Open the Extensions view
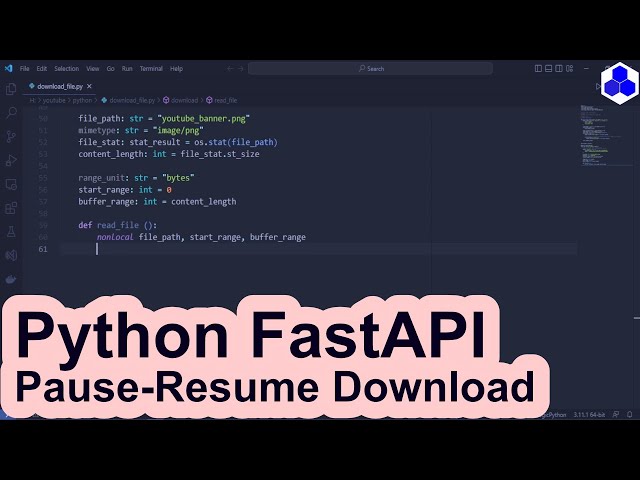The image size is (640, 480). (11, 208)
